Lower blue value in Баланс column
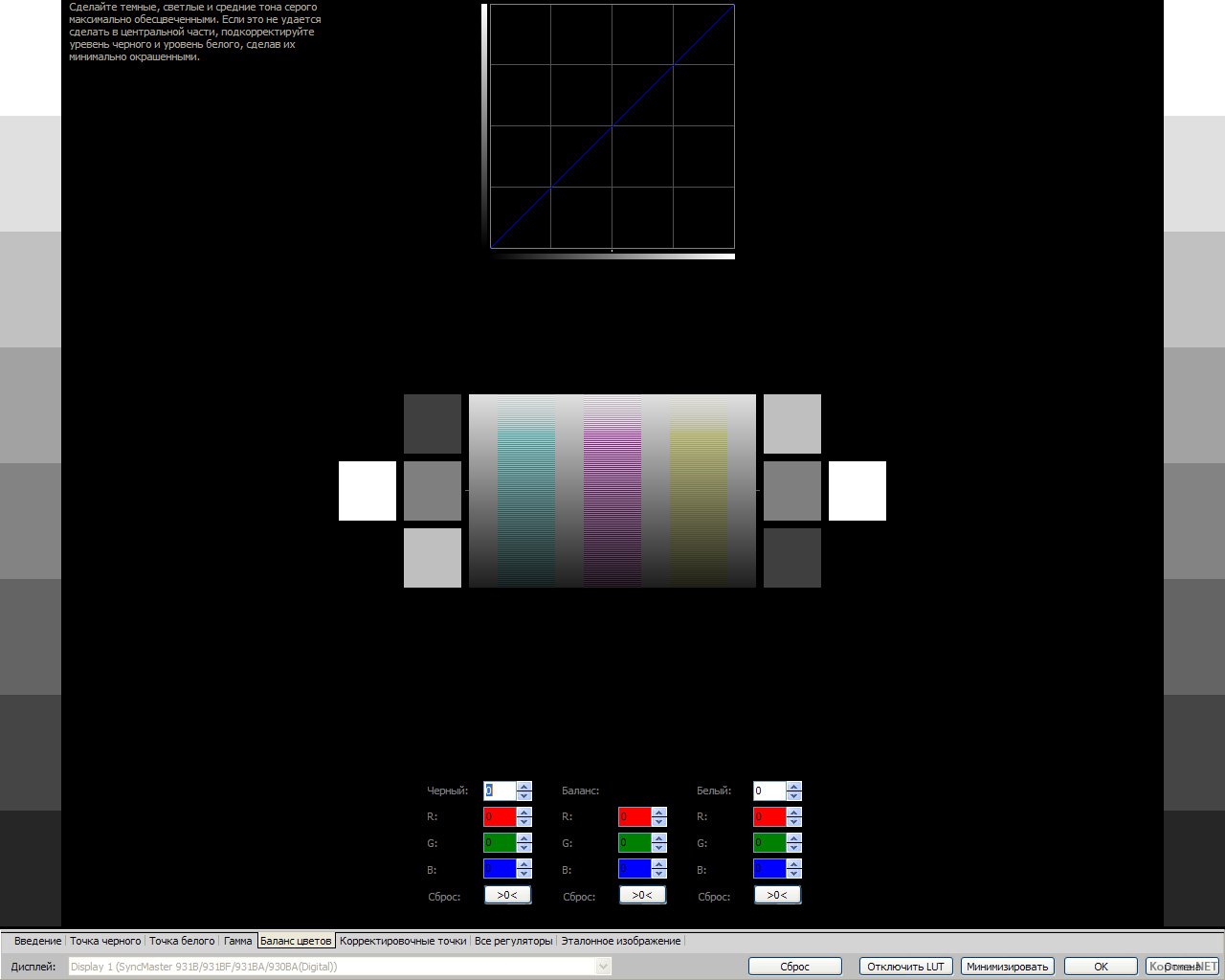1225x980 pixels. pyautogui.click(x=658, y=873)
